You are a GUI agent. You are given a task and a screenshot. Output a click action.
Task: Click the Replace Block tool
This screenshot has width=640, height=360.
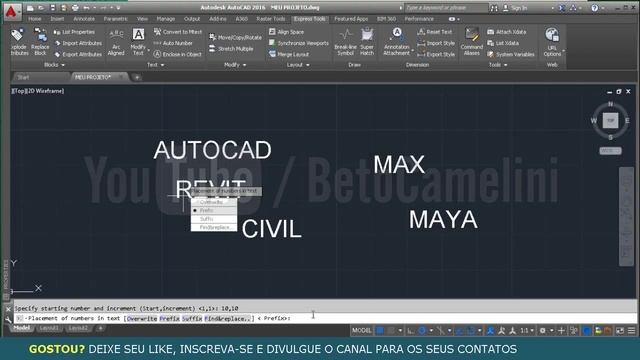pos(40,42)
